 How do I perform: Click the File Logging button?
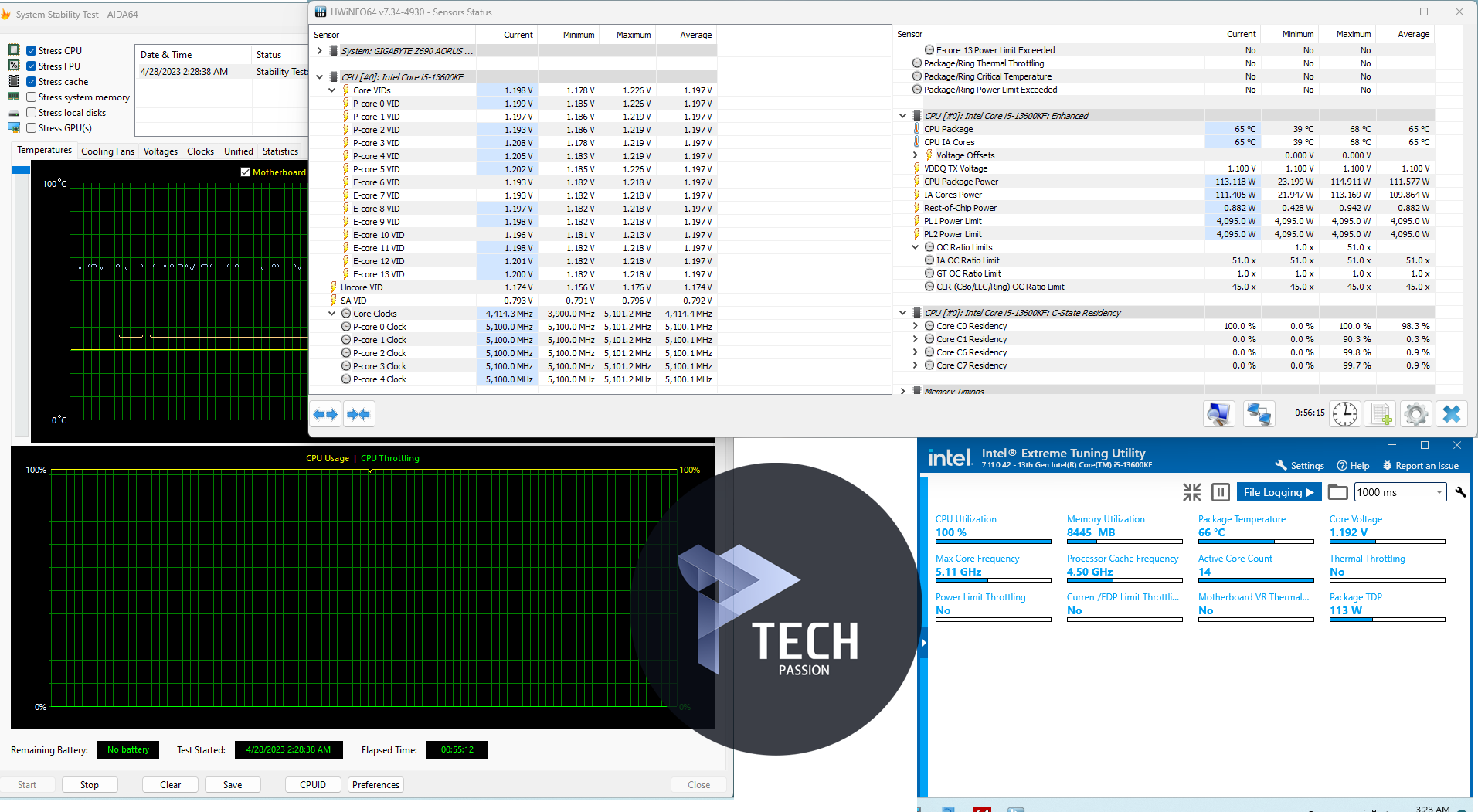(x=1278, y=492)
